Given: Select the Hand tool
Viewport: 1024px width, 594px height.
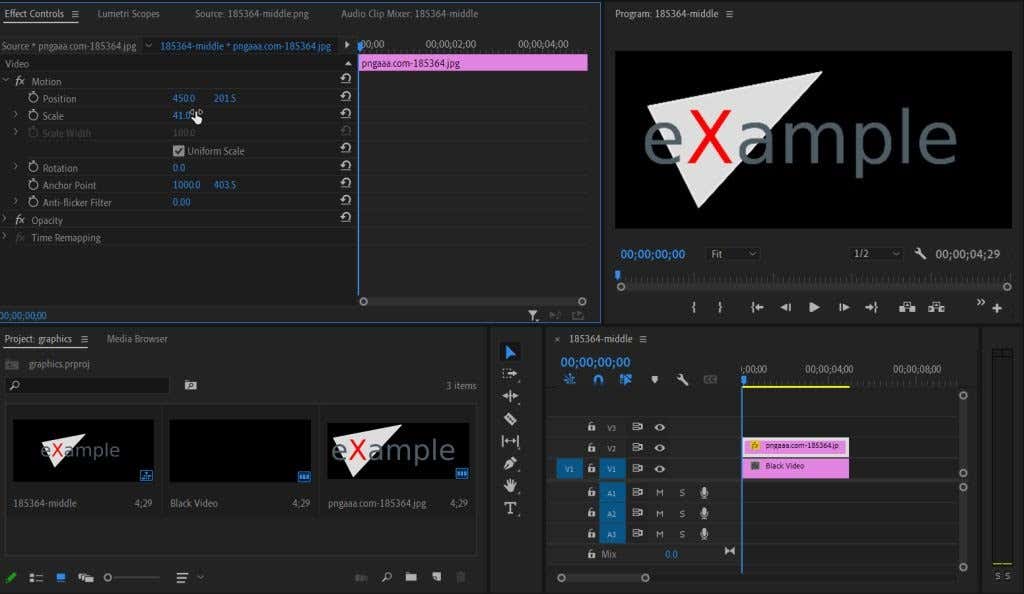Looking at the screenshot, I should (x=510, y=485).
